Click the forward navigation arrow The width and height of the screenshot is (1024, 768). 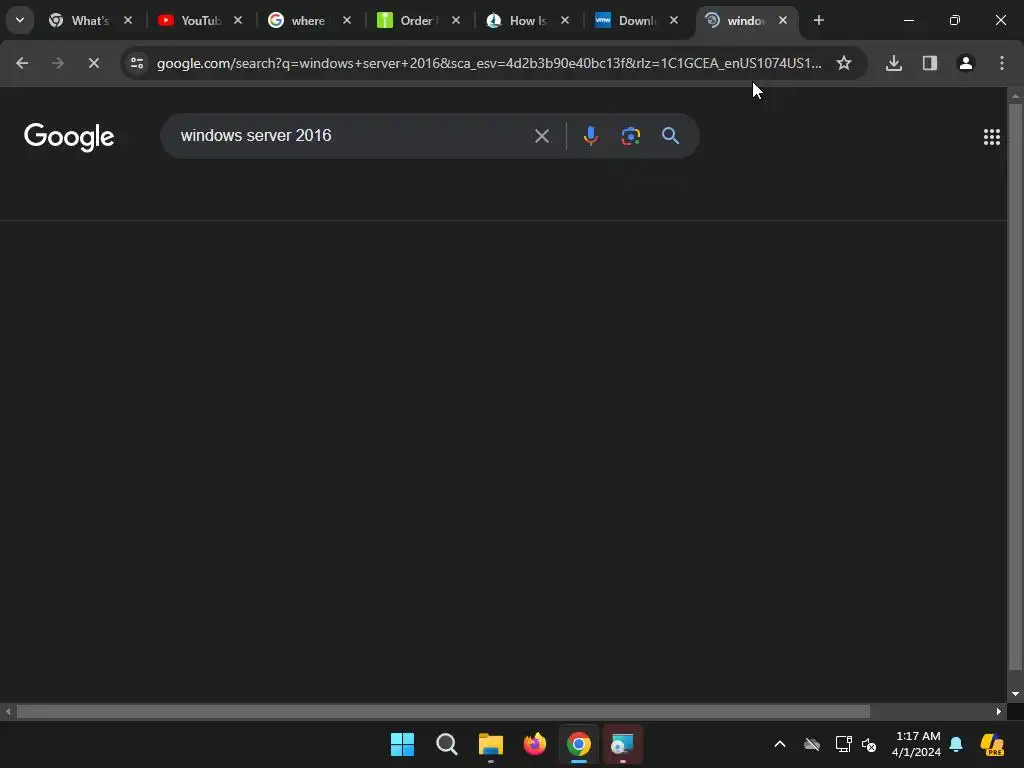click(58, 63)
